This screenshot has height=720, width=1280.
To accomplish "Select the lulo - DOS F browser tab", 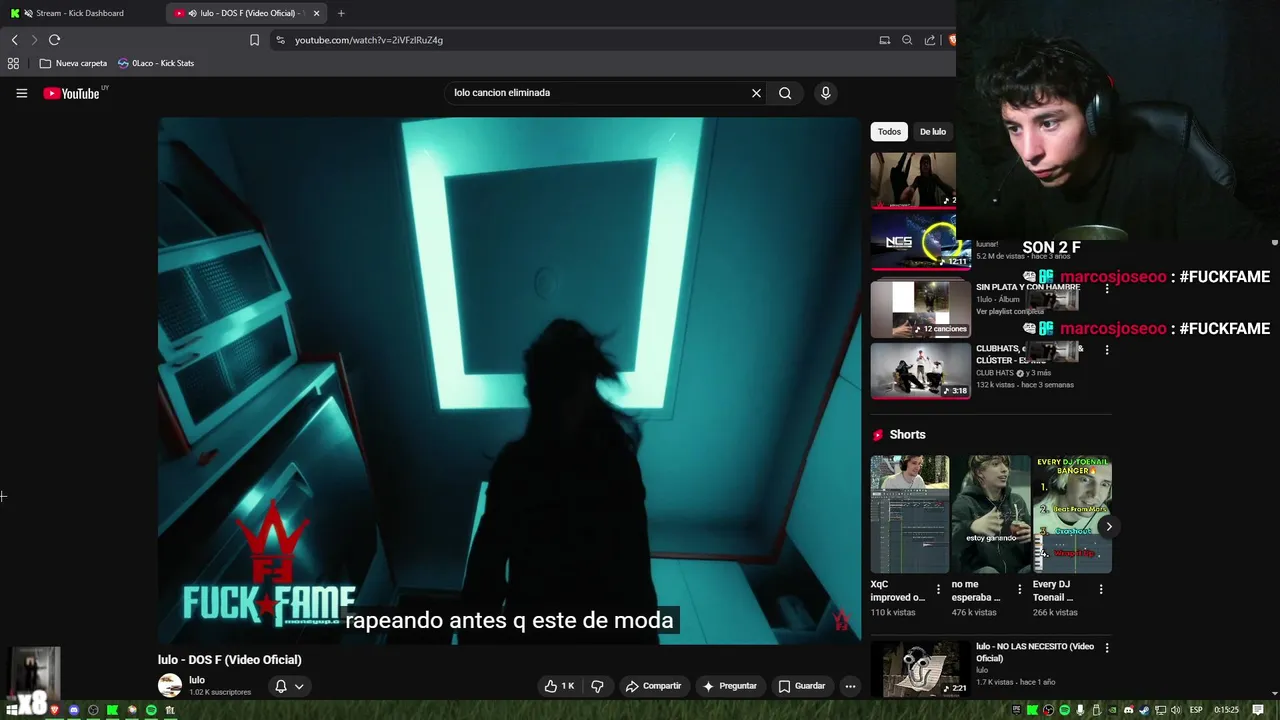I will [x=247, y=13].
